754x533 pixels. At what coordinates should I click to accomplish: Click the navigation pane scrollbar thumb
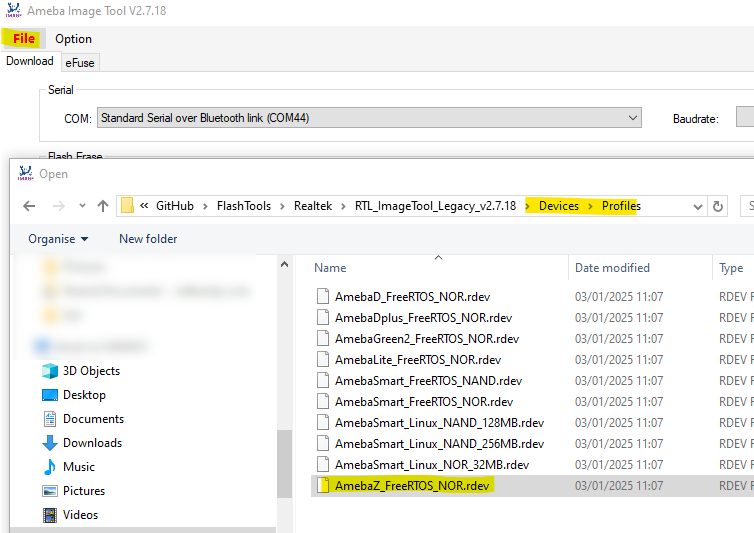(284, 464)
